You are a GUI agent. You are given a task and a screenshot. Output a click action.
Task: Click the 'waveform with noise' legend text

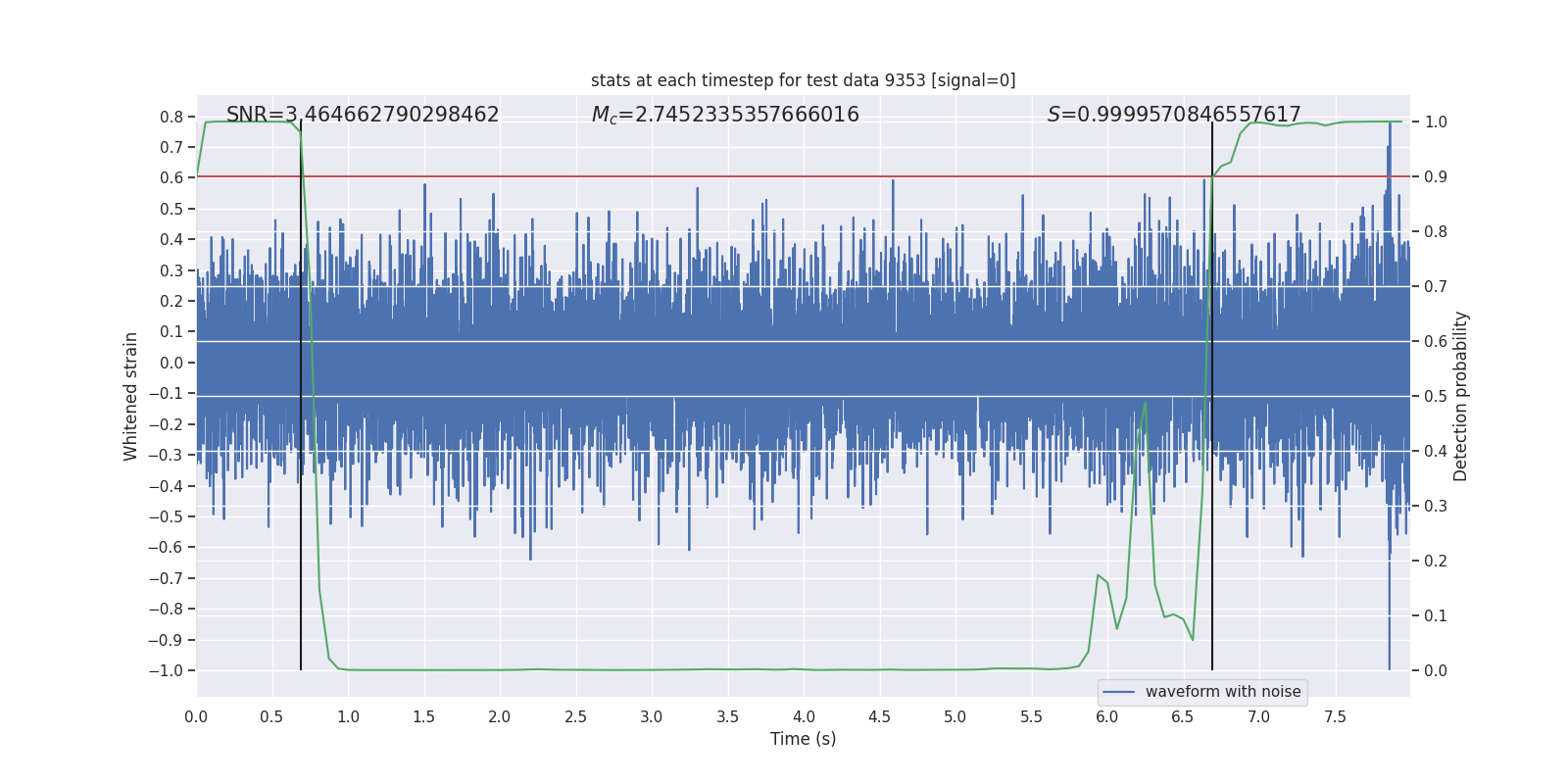[x=1223, y=692]
